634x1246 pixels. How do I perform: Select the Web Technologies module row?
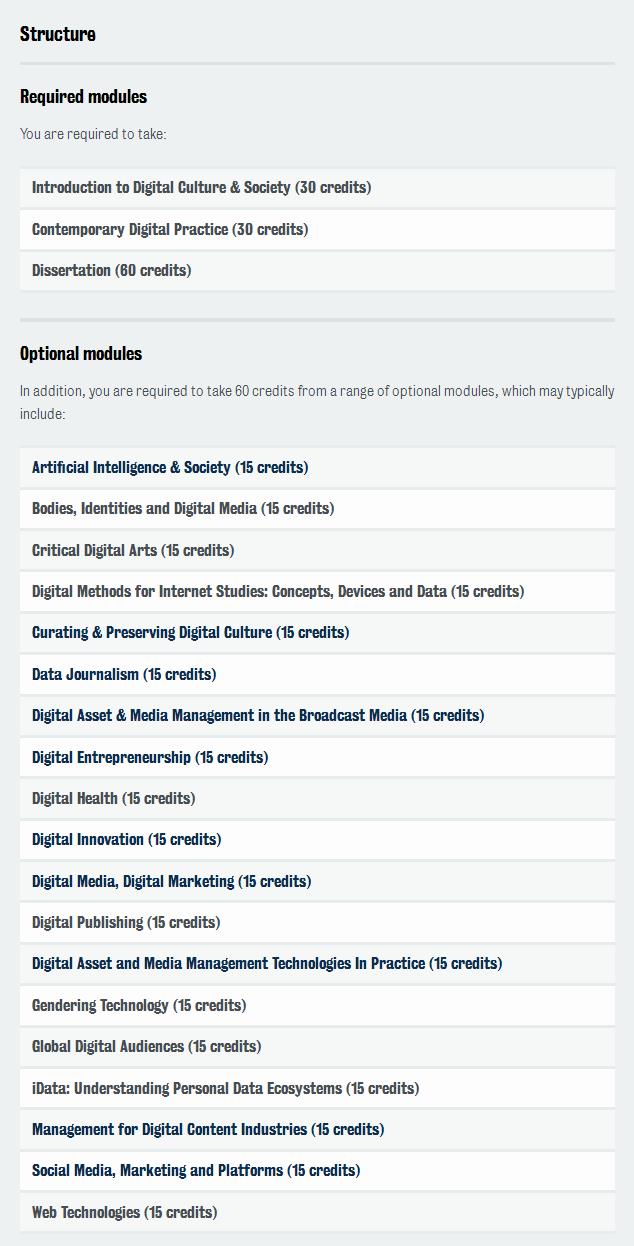point(317,1212)
